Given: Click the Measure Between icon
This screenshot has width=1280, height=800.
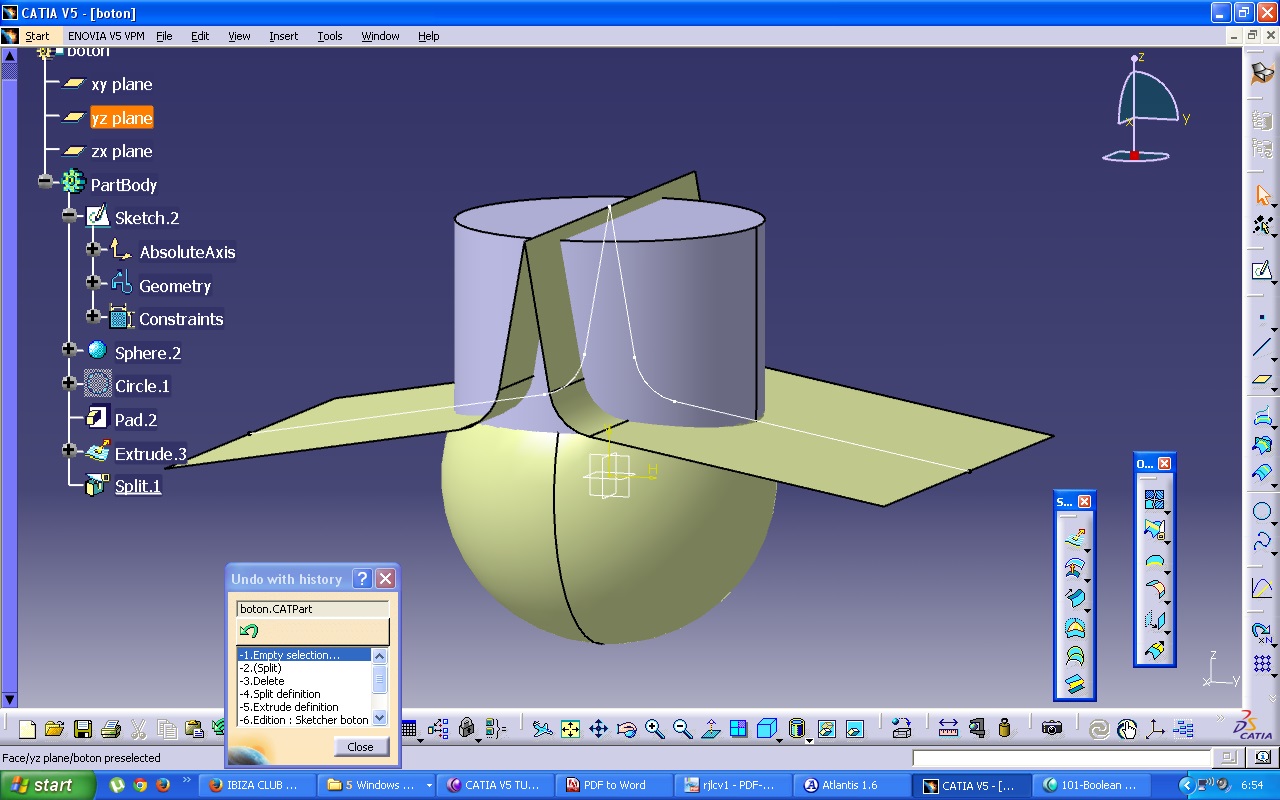Looking at the screenshot, I should pos(948,729).
